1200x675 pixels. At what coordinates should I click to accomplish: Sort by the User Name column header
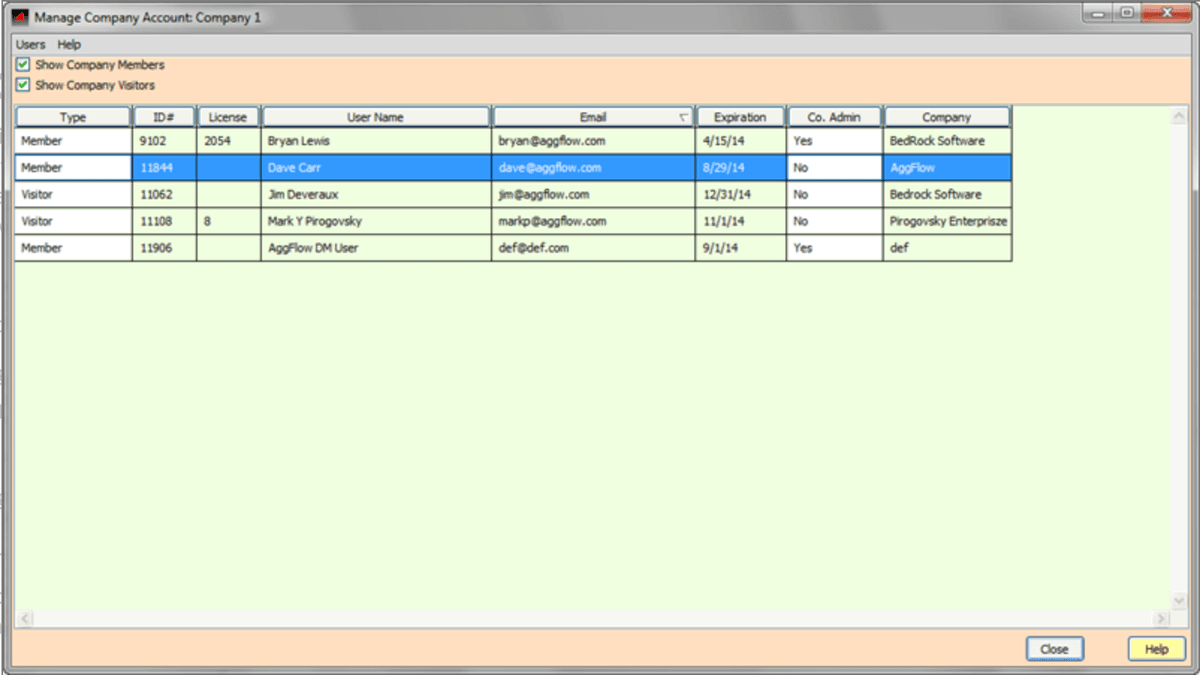375,117
